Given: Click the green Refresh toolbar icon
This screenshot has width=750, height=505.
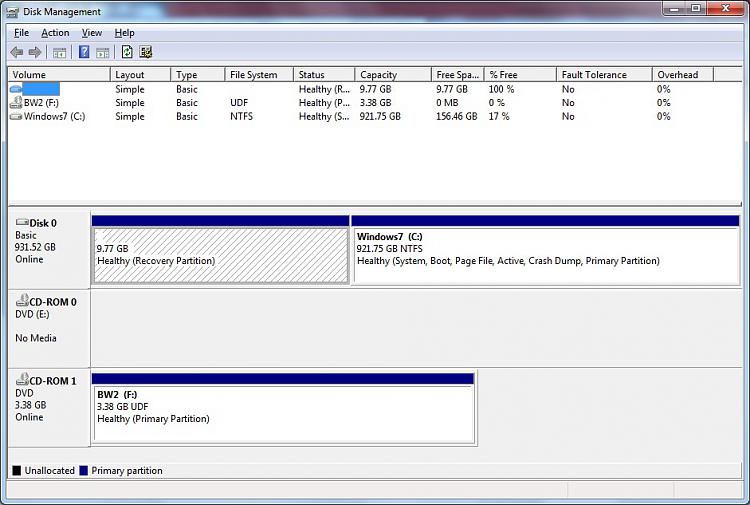Looking at the screenshot, I should click(127, 52).
